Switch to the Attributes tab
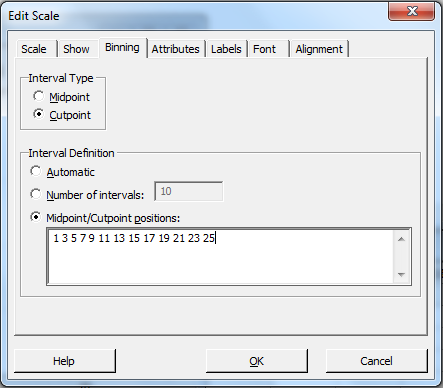The image size is (443, 388). click(176, 49)
